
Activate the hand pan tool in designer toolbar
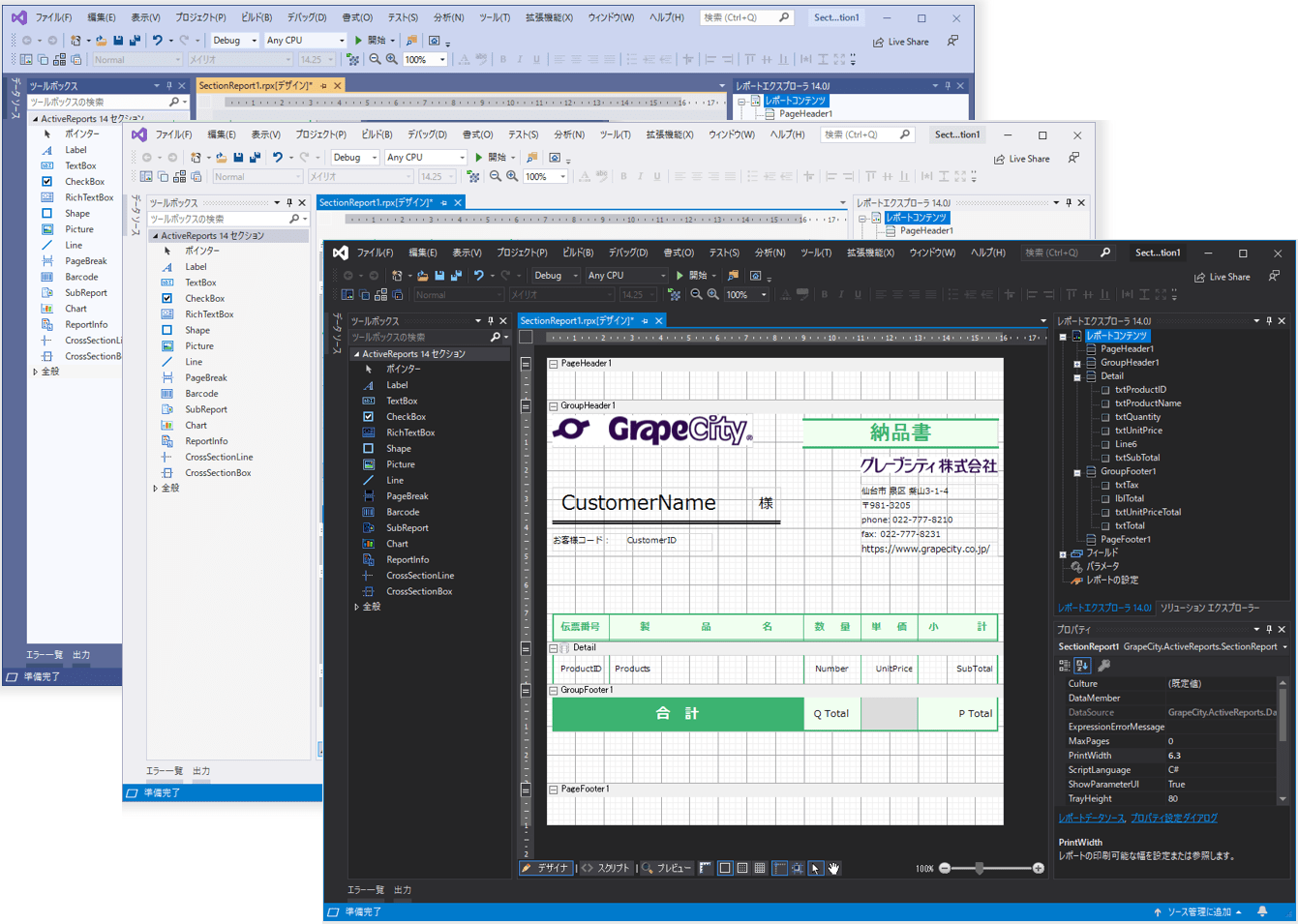[833, 868]
